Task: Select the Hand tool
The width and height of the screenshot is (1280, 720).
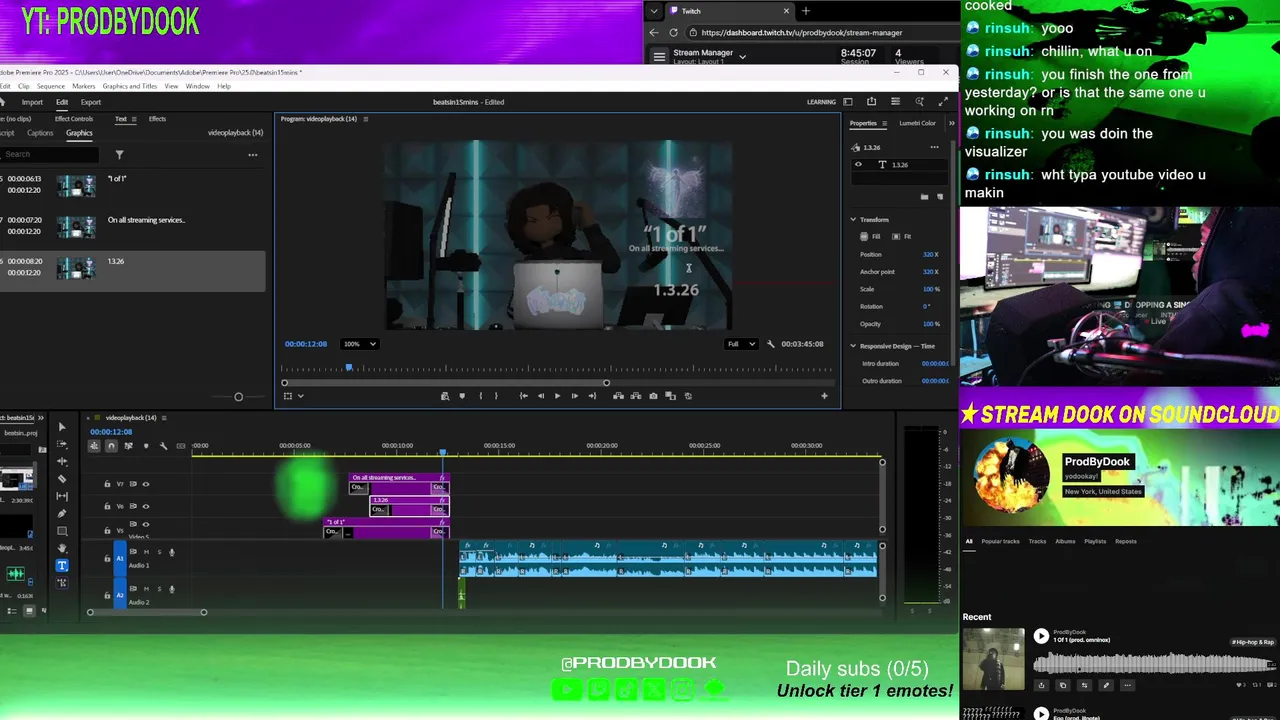Action: click(x=62, y=548)
